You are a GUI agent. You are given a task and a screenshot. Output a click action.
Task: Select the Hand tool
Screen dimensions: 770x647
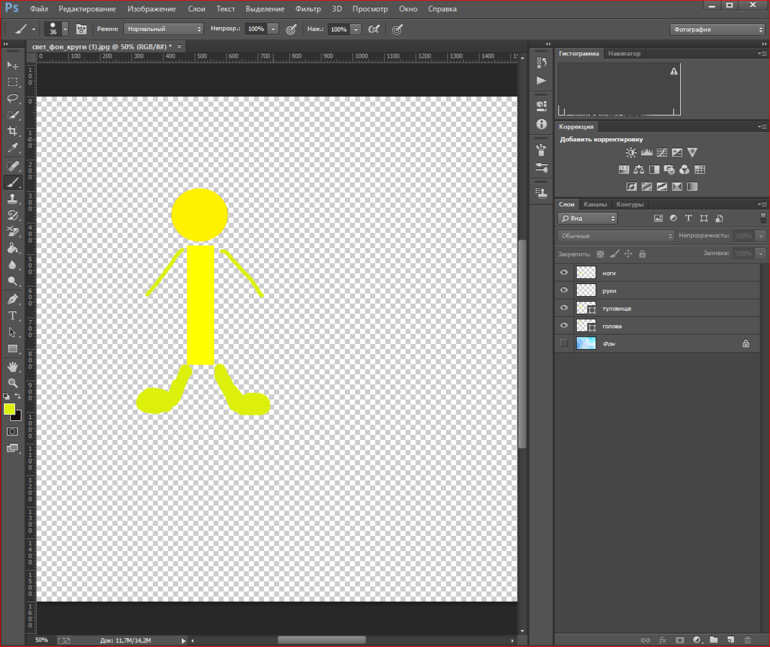tap(13, 366)
